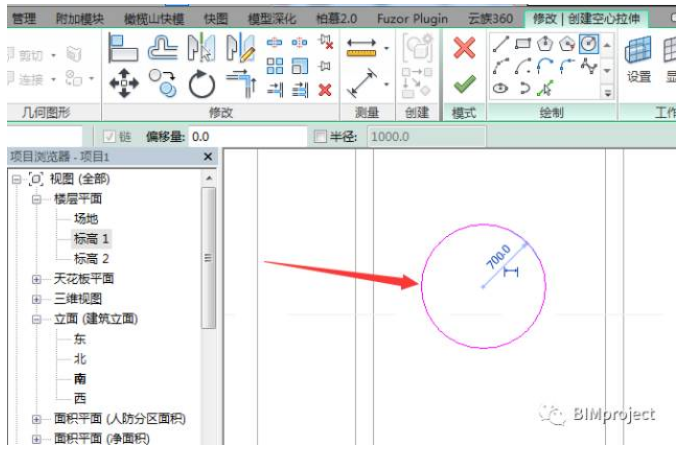
Task: Activate the Move tool
Action: pyautogui.click(x=124, y=83)
